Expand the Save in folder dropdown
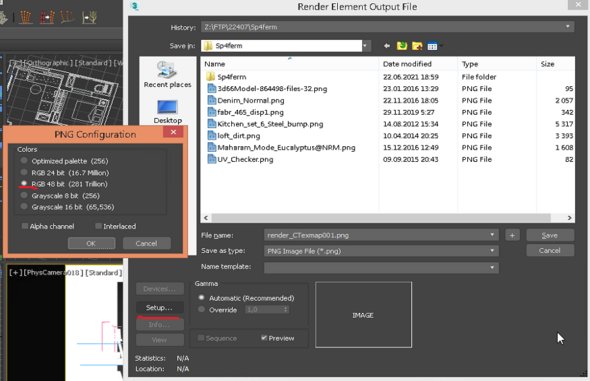This screenshot has height=381, width=590. pos(365,46)
